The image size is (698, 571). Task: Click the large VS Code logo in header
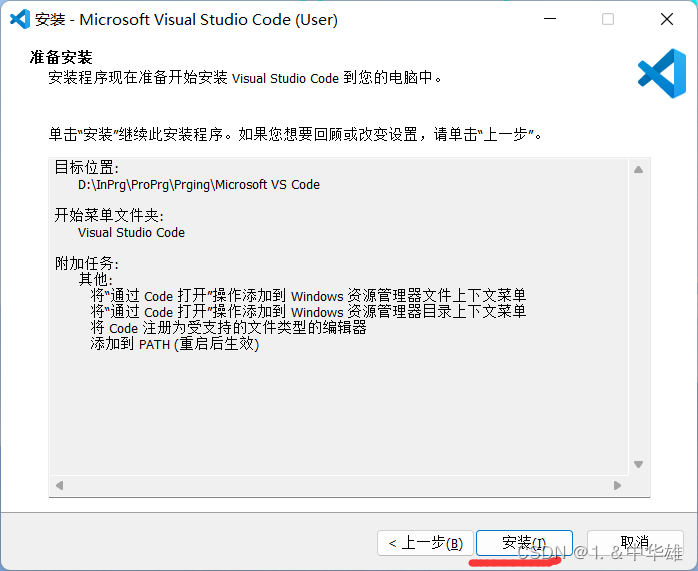click(662, 73)
